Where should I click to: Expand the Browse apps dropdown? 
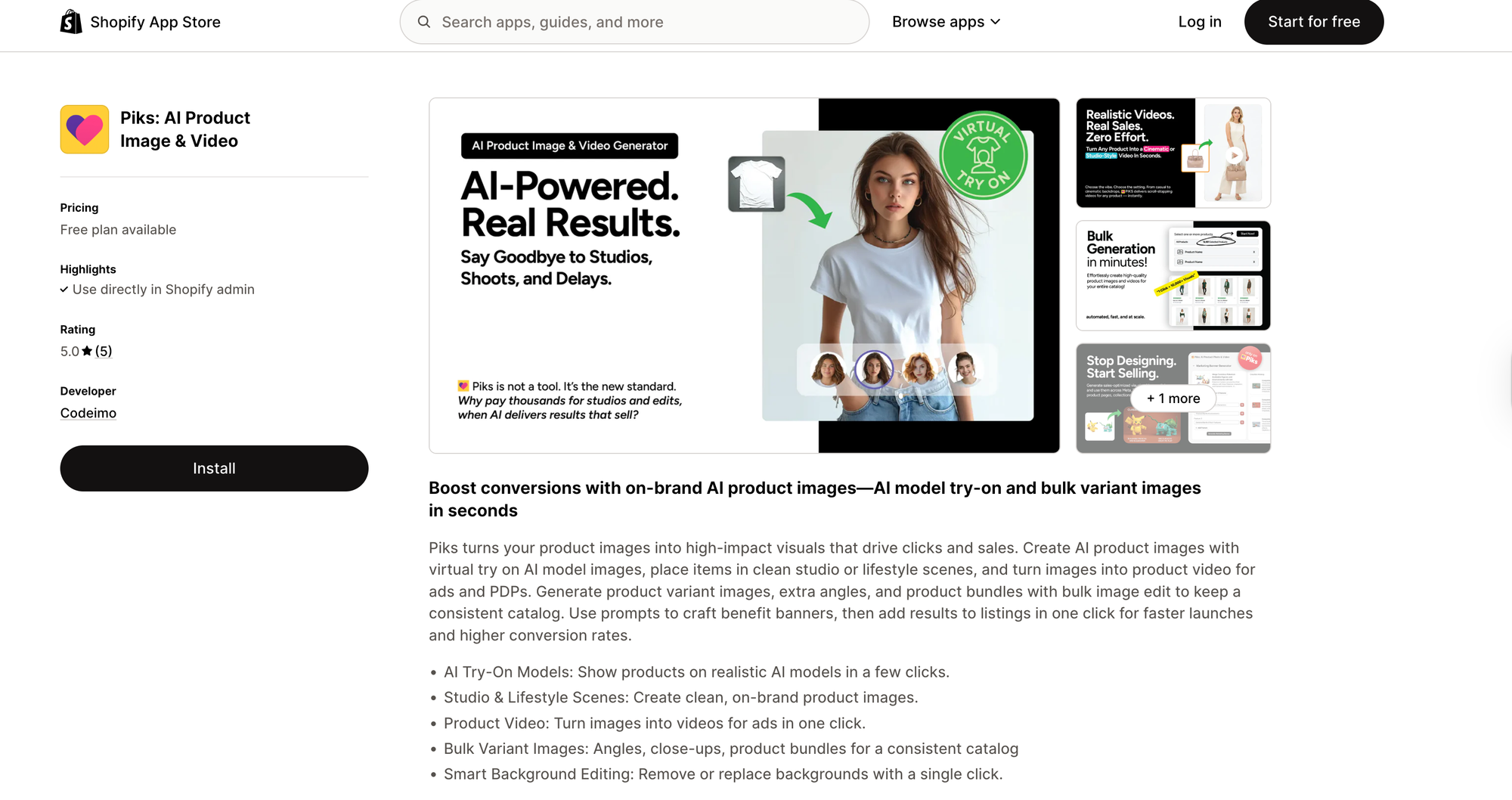click(x=946, y=22)
